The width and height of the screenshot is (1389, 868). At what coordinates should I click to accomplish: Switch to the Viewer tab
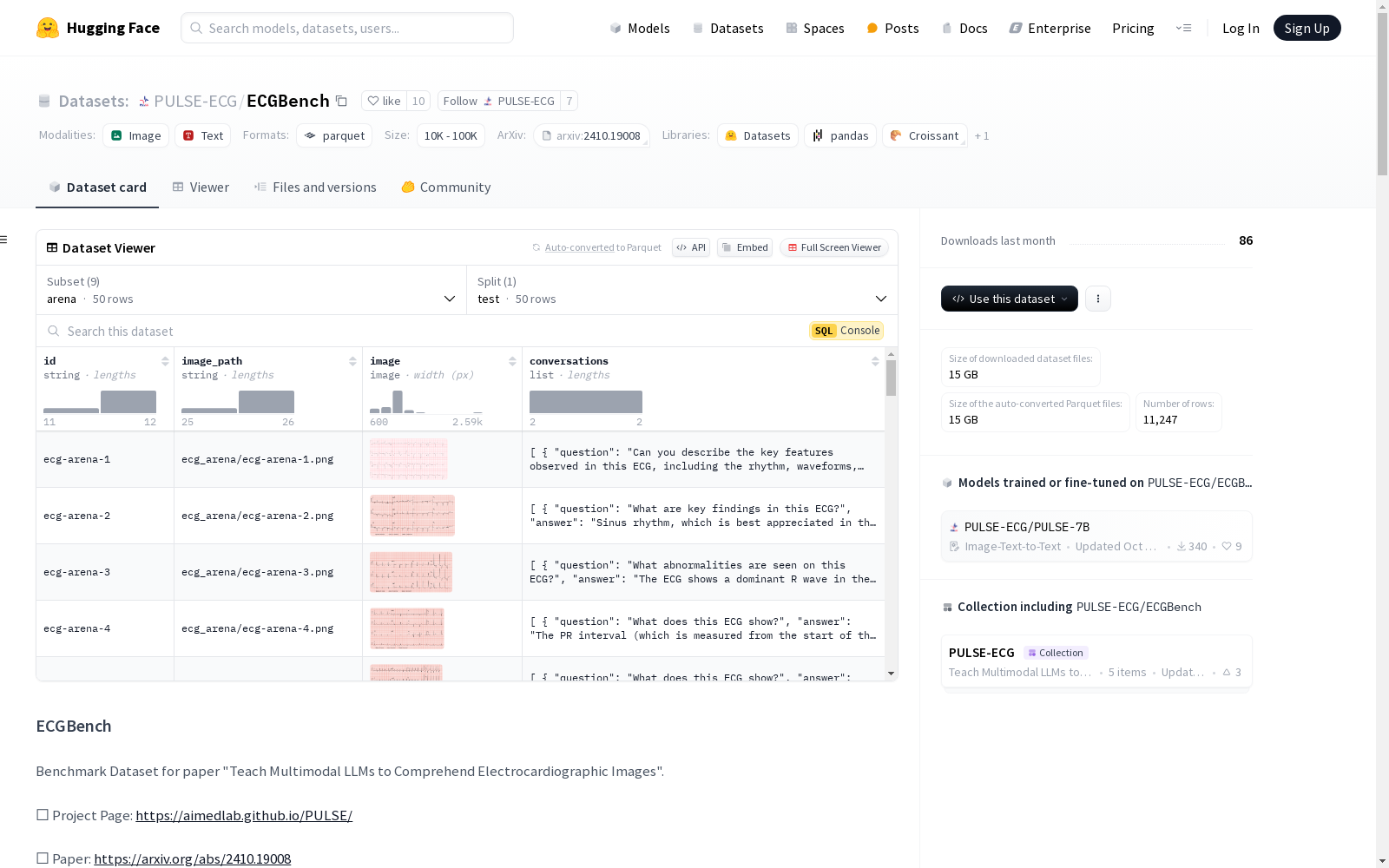(201, 187)
